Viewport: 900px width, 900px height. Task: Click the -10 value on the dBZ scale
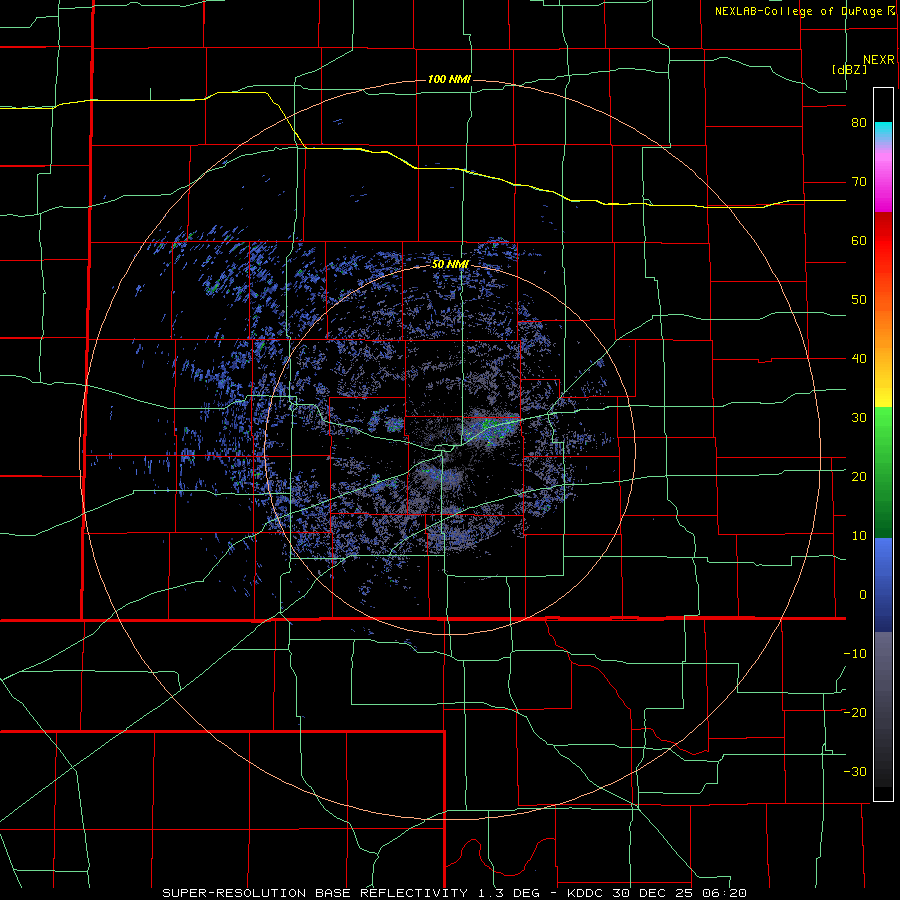point(855,653)
